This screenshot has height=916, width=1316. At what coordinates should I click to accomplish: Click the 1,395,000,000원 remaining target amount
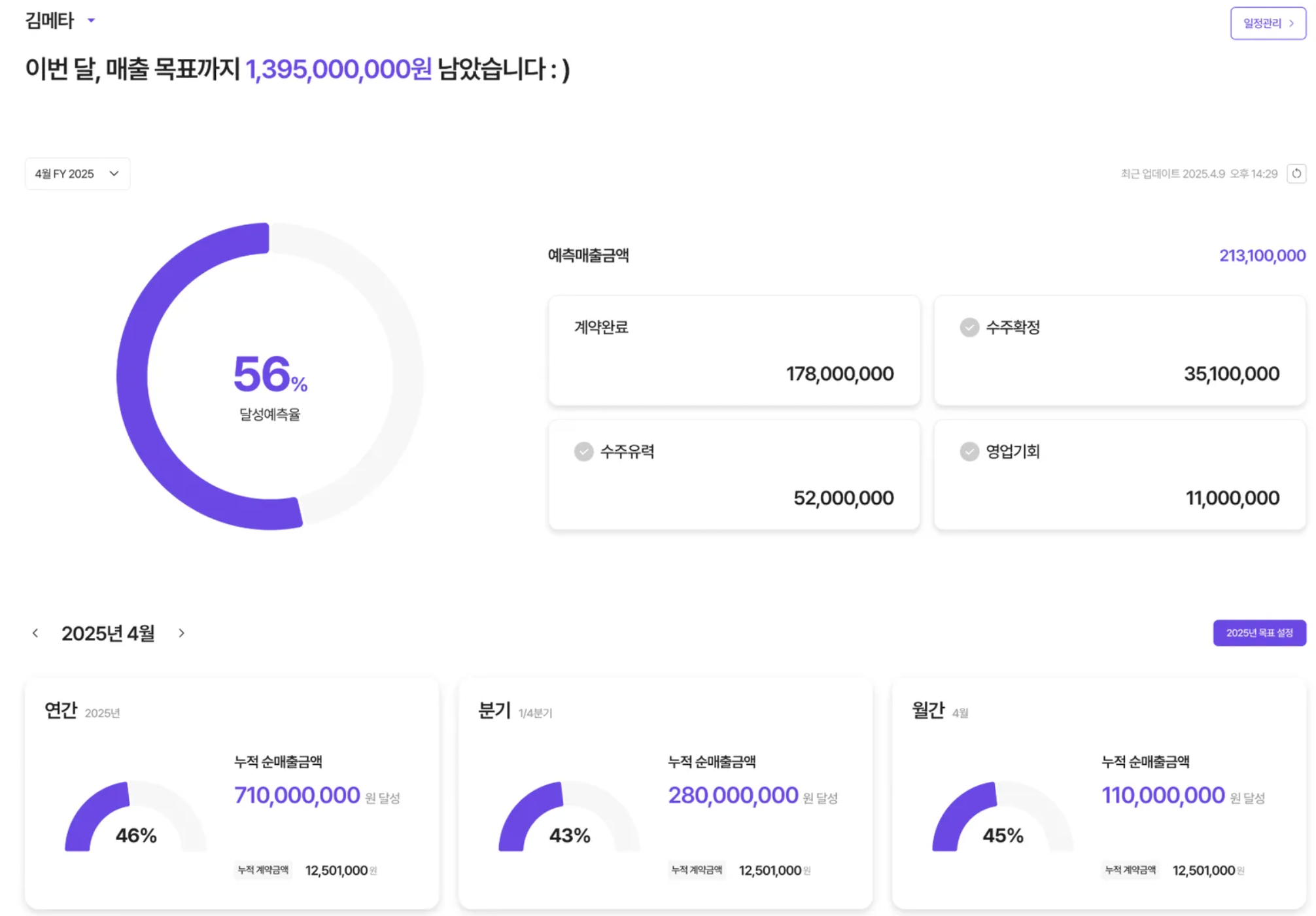pos(338,69)
